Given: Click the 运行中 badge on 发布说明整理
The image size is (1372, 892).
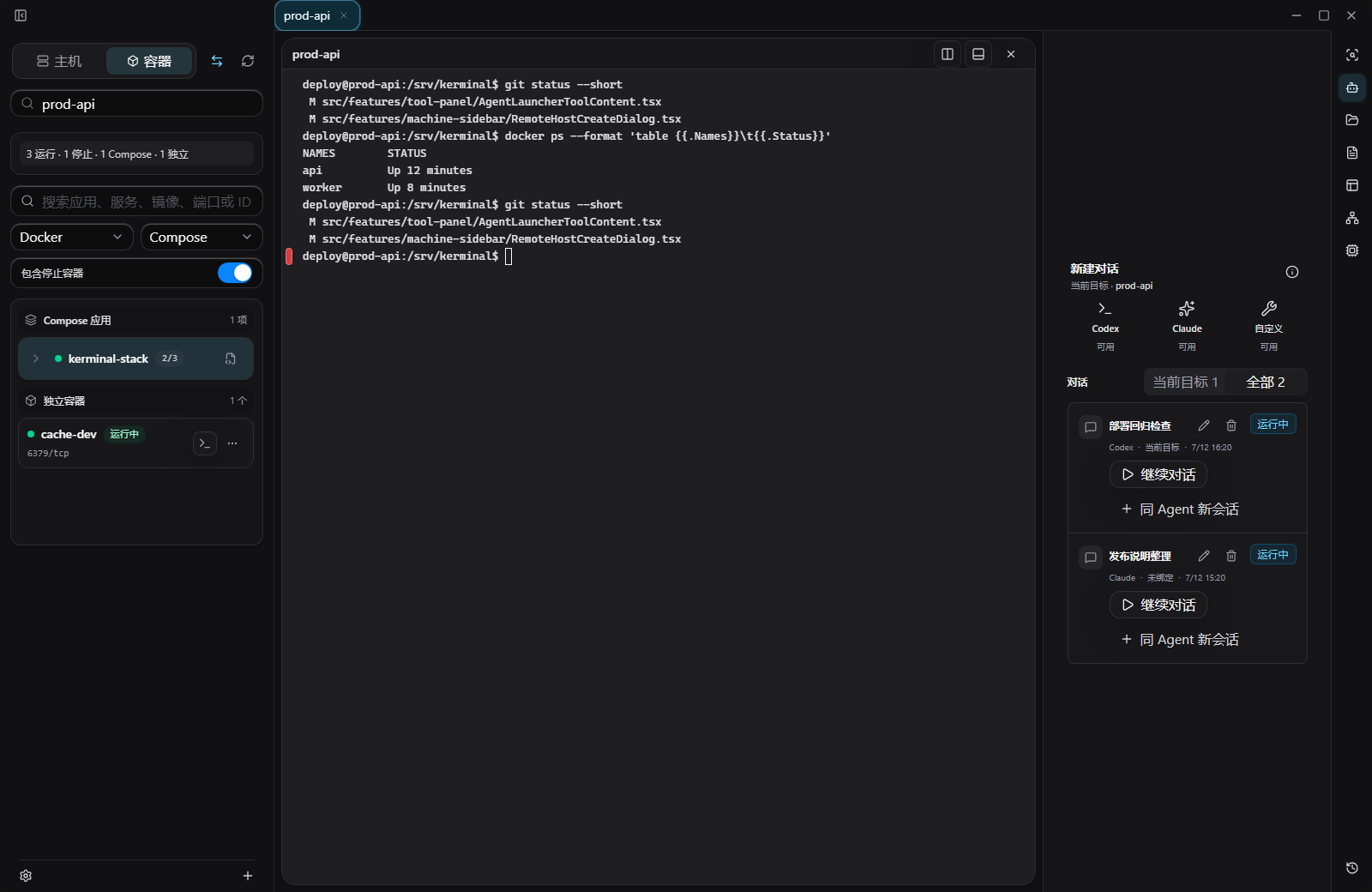Looking at the screenshot, I should pos(1273,555).
